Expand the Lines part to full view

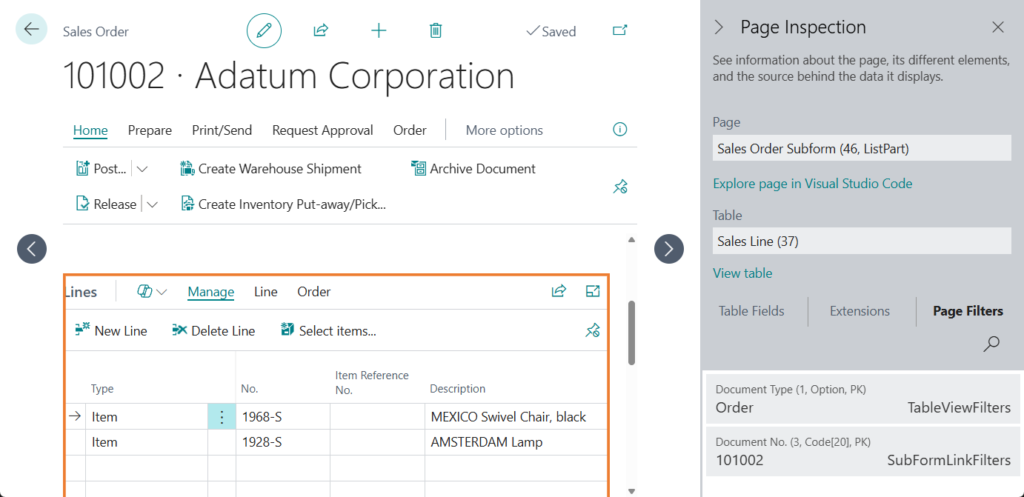(592, 292)
